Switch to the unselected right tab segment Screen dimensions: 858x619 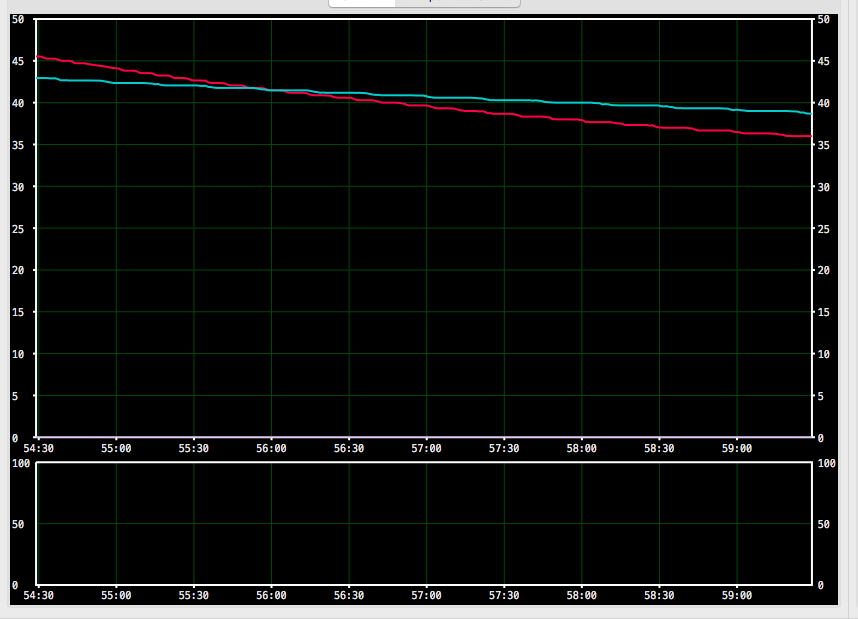coord(457,3)
